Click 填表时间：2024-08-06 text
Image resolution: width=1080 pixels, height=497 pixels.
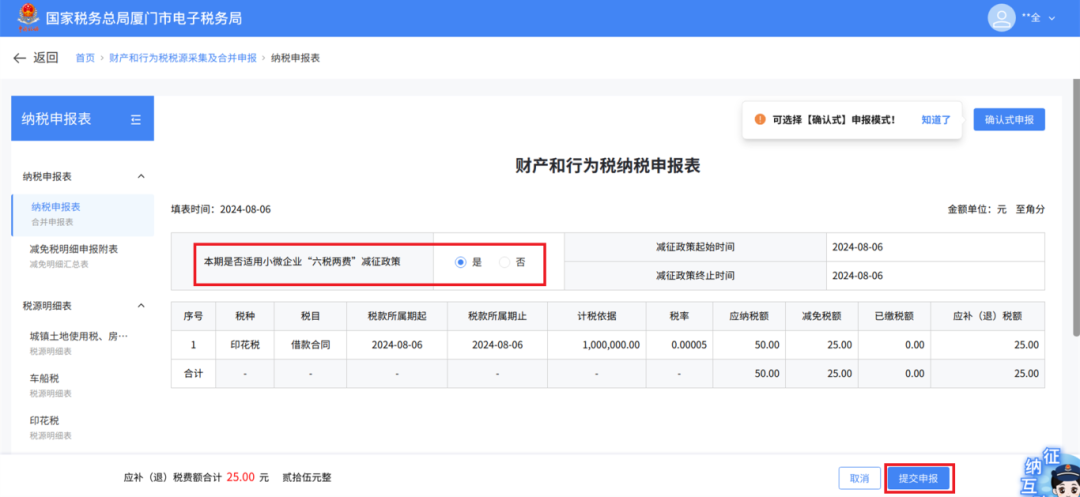(221, 209)
